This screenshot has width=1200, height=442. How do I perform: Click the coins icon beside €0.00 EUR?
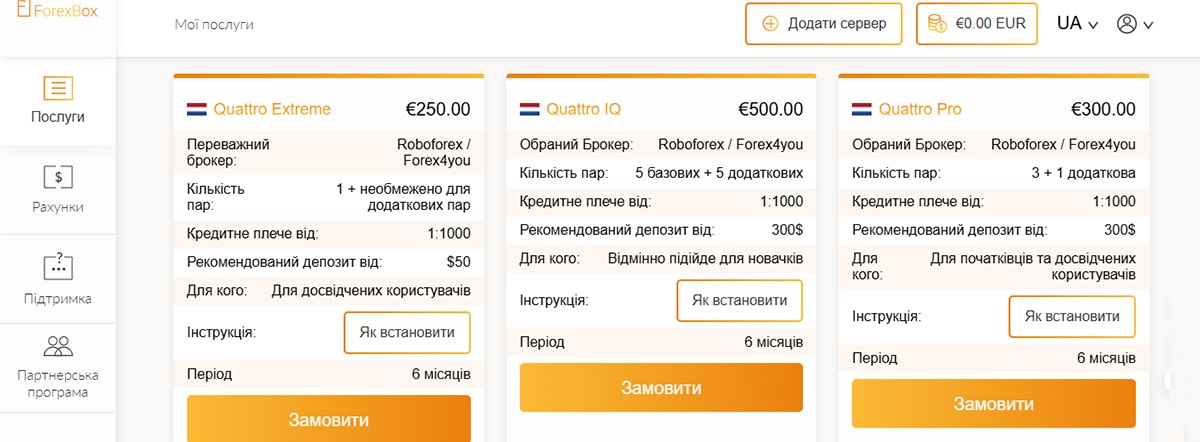point(938,24)
